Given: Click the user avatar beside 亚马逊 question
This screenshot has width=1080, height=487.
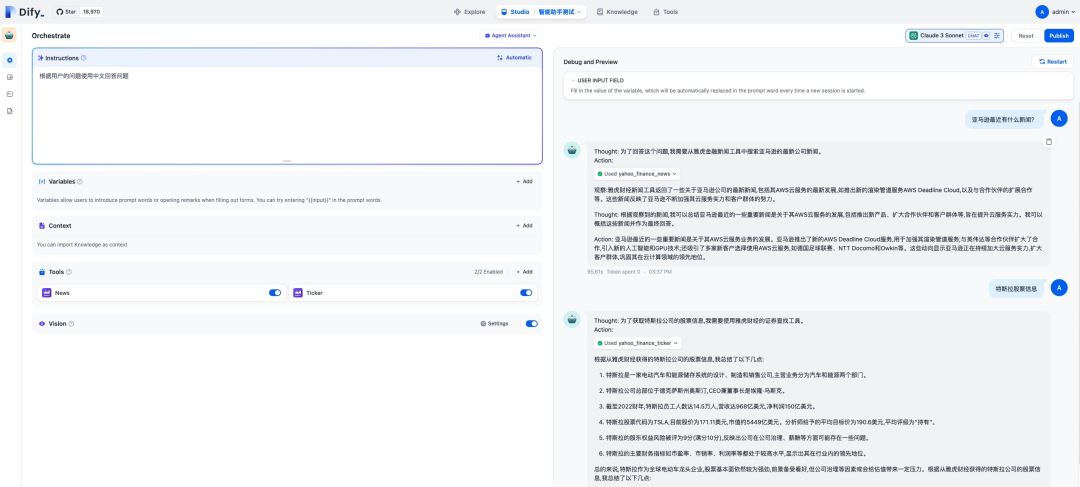Looking at the screenshot, I should click(x=1059, y=118).
